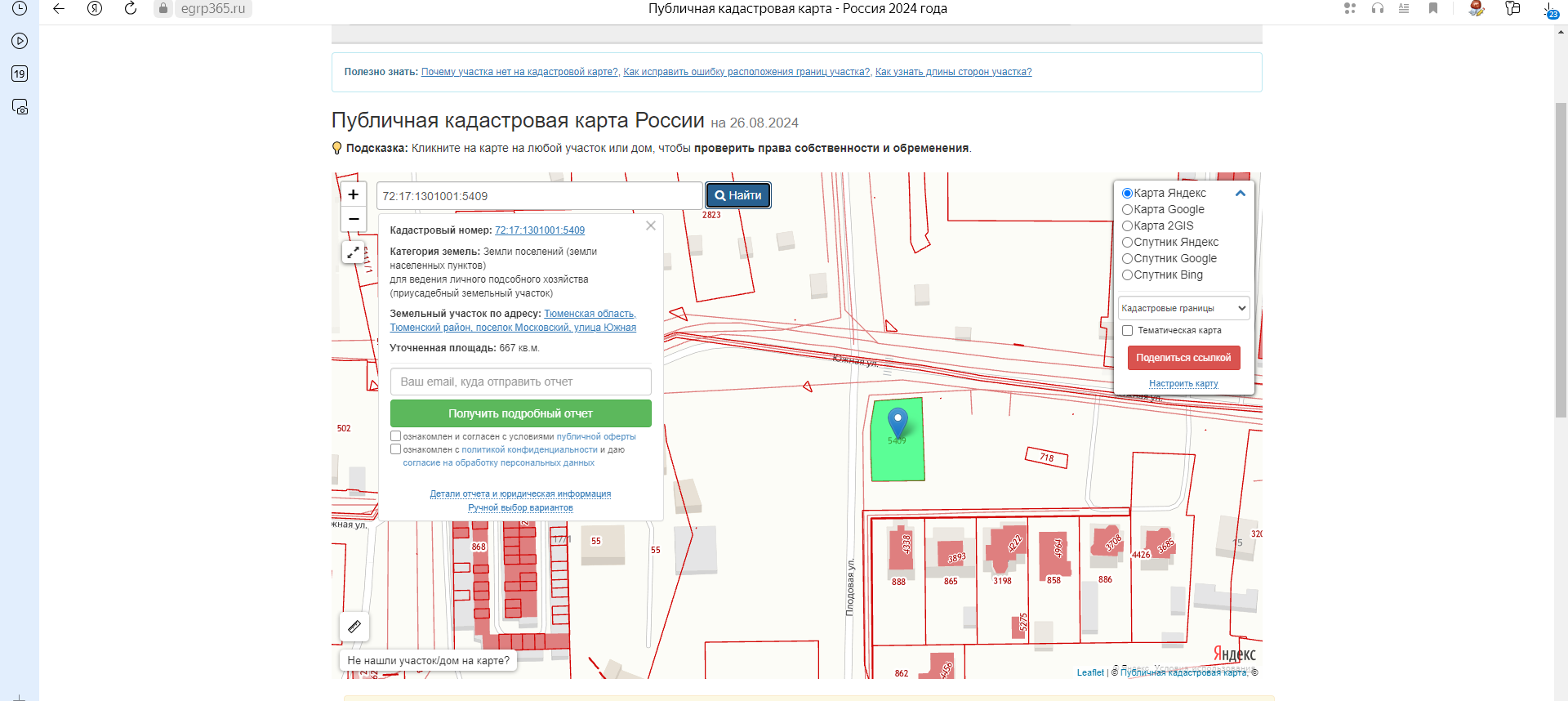Open headphones read-aloud icon

click(1378, 8)
